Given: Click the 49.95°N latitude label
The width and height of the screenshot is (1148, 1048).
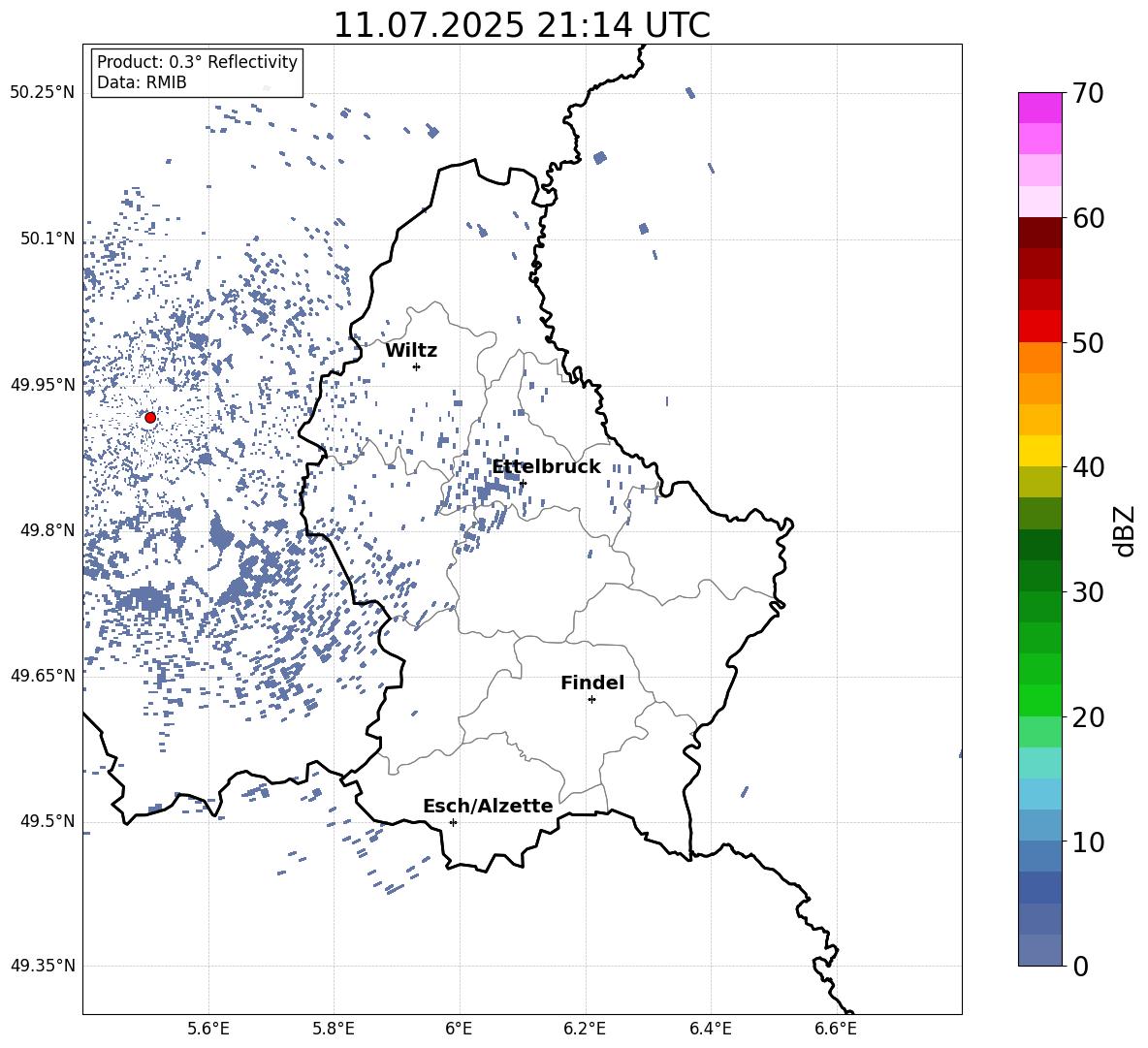Looking at the screenshot, I should [x=43, y=385].
